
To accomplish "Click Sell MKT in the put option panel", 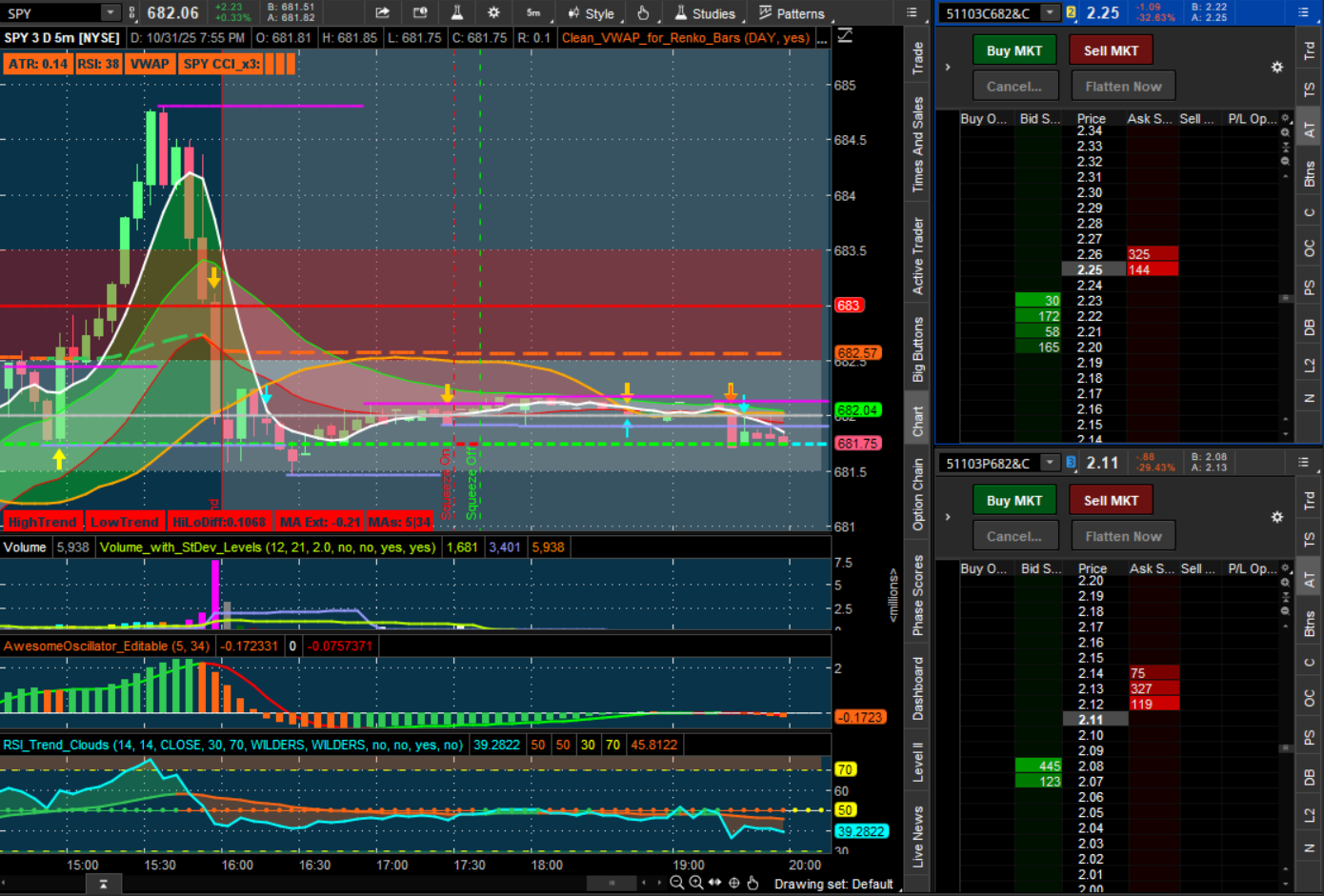I will [x=1111, y=500].
